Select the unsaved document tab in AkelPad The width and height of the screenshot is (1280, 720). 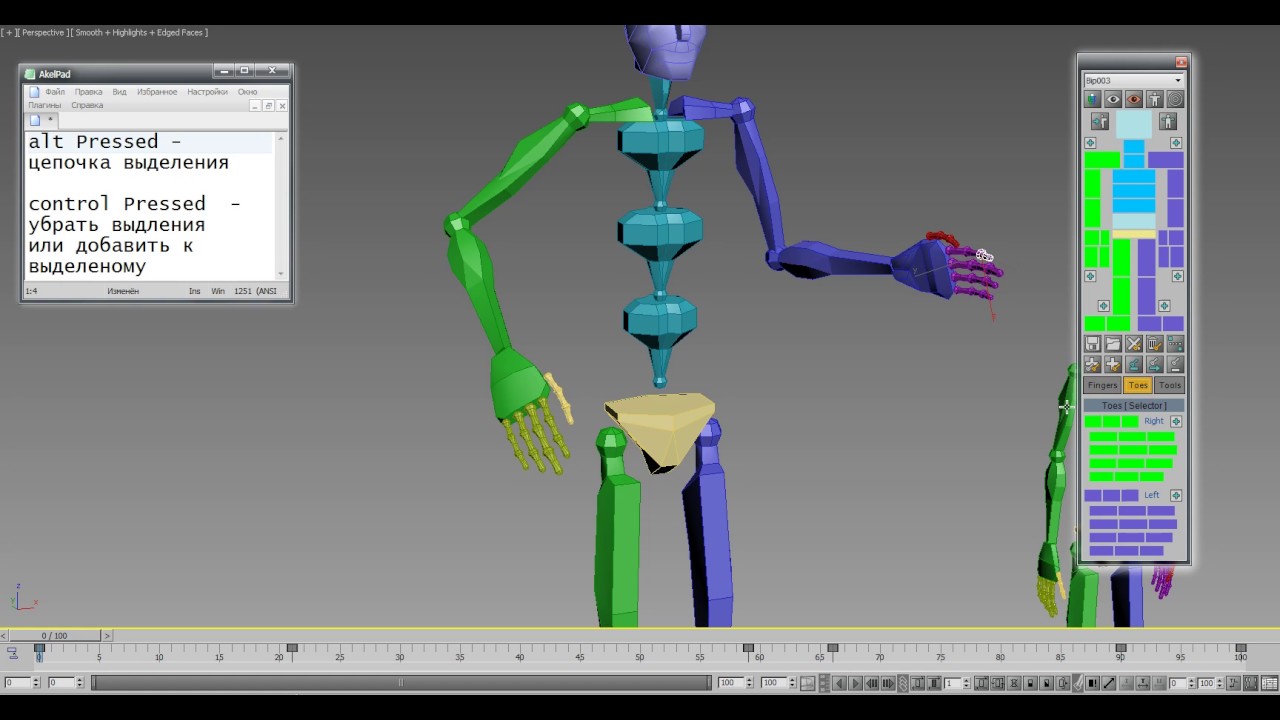42,120
